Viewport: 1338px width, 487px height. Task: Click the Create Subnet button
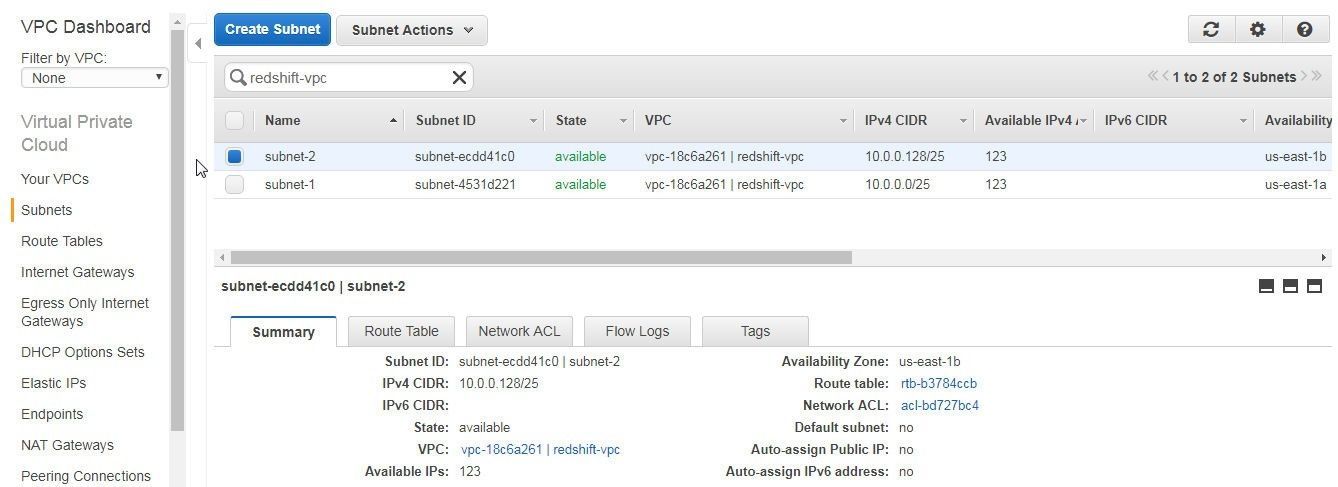[272, 29]
